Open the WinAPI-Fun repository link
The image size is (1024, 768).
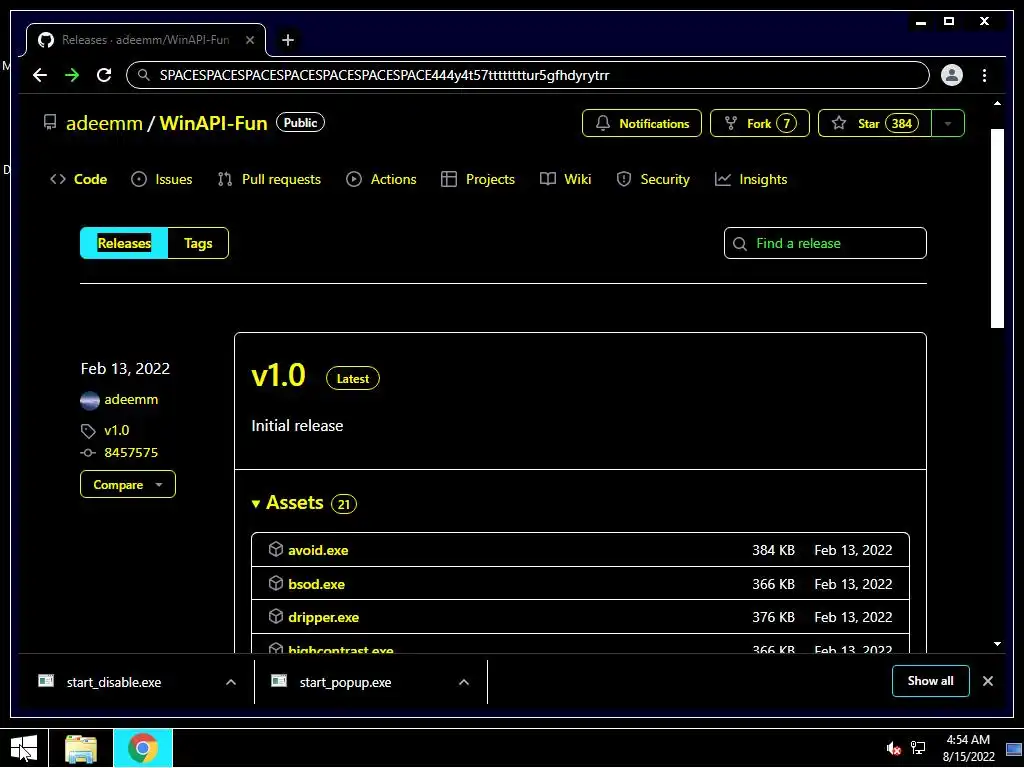(214, 123)
